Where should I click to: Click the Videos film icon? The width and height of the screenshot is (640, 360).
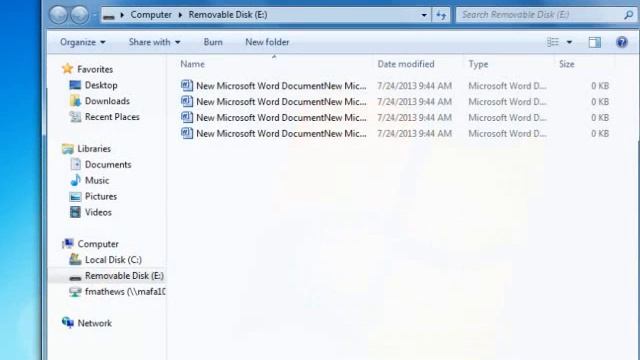click(75, 212)
